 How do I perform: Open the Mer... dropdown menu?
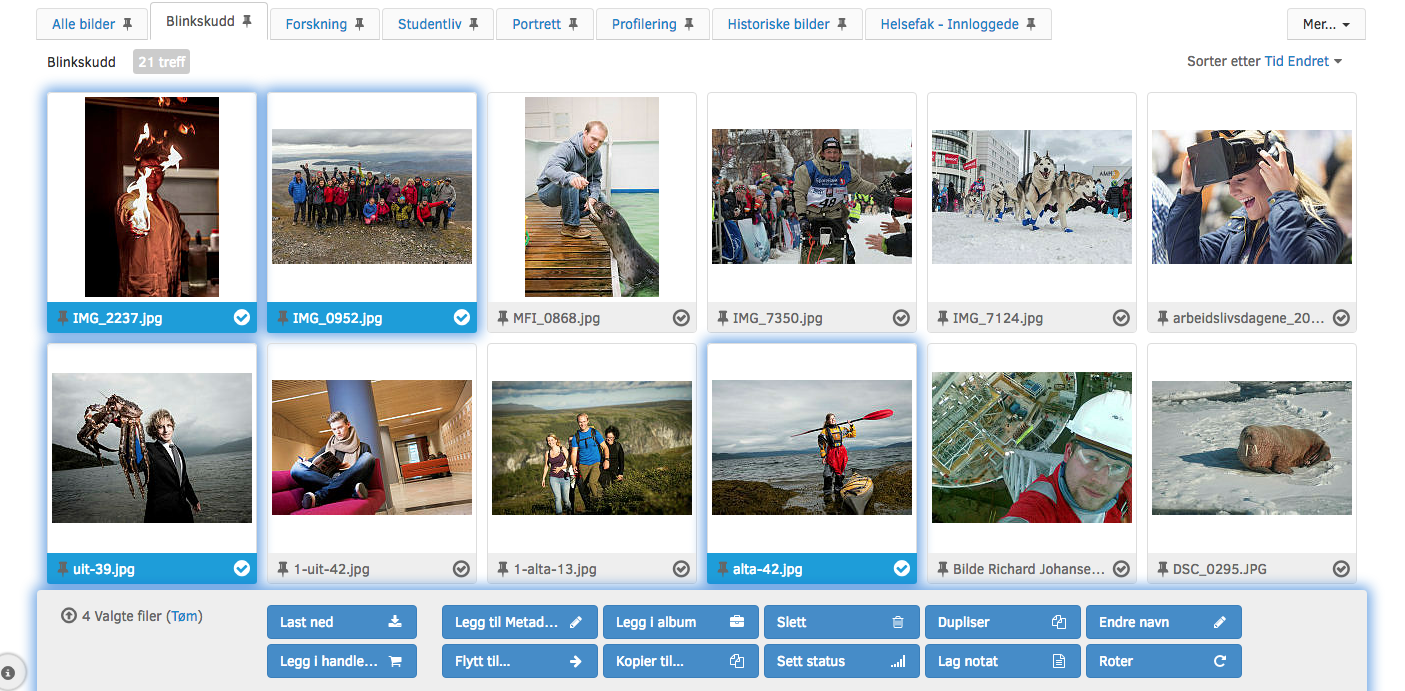[1326, 24]
